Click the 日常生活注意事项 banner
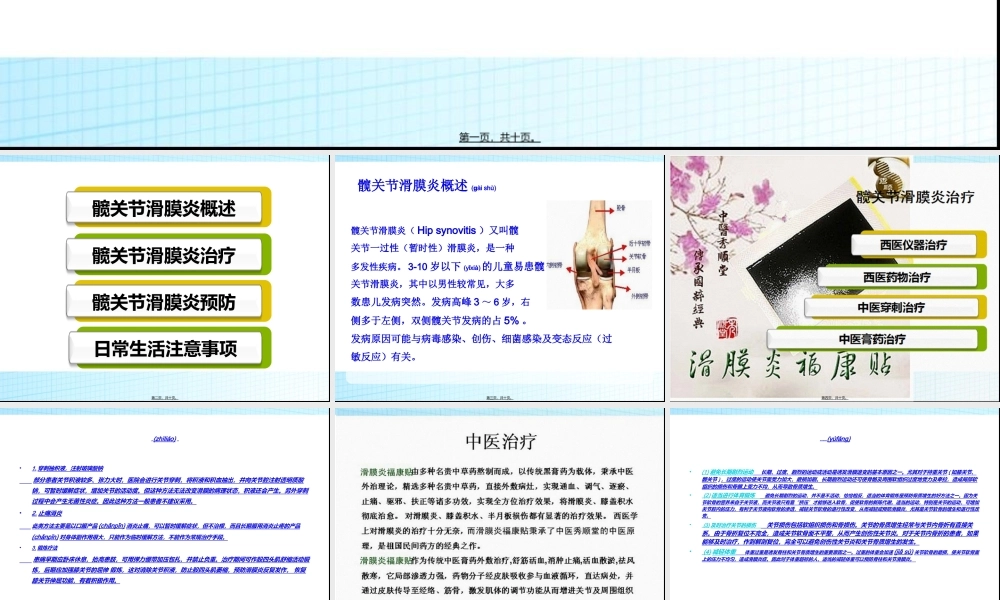The width and height of the screenshot is (1000, 600). [x=166, y=348]
